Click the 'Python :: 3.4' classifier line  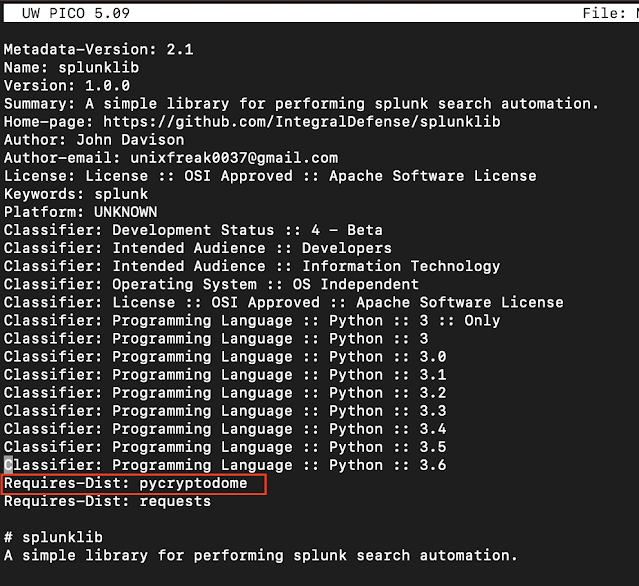(225, 429)
